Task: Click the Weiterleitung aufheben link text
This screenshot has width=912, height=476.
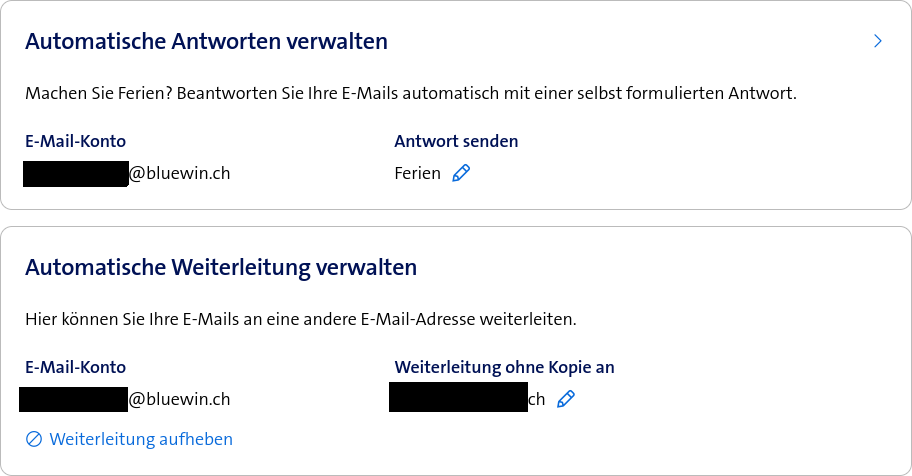Action: coord(141,439)
